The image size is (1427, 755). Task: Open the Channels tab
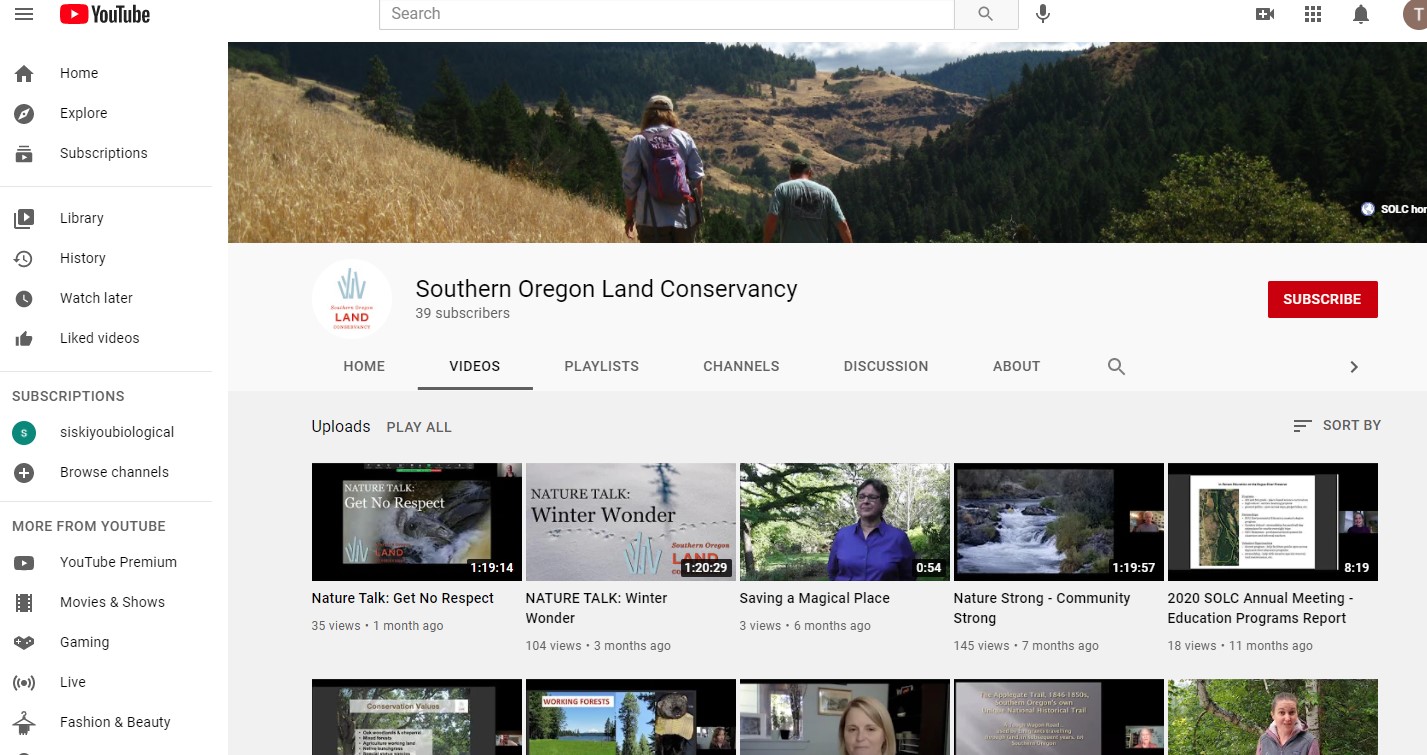pyautogui.click(x=741, y=366)
